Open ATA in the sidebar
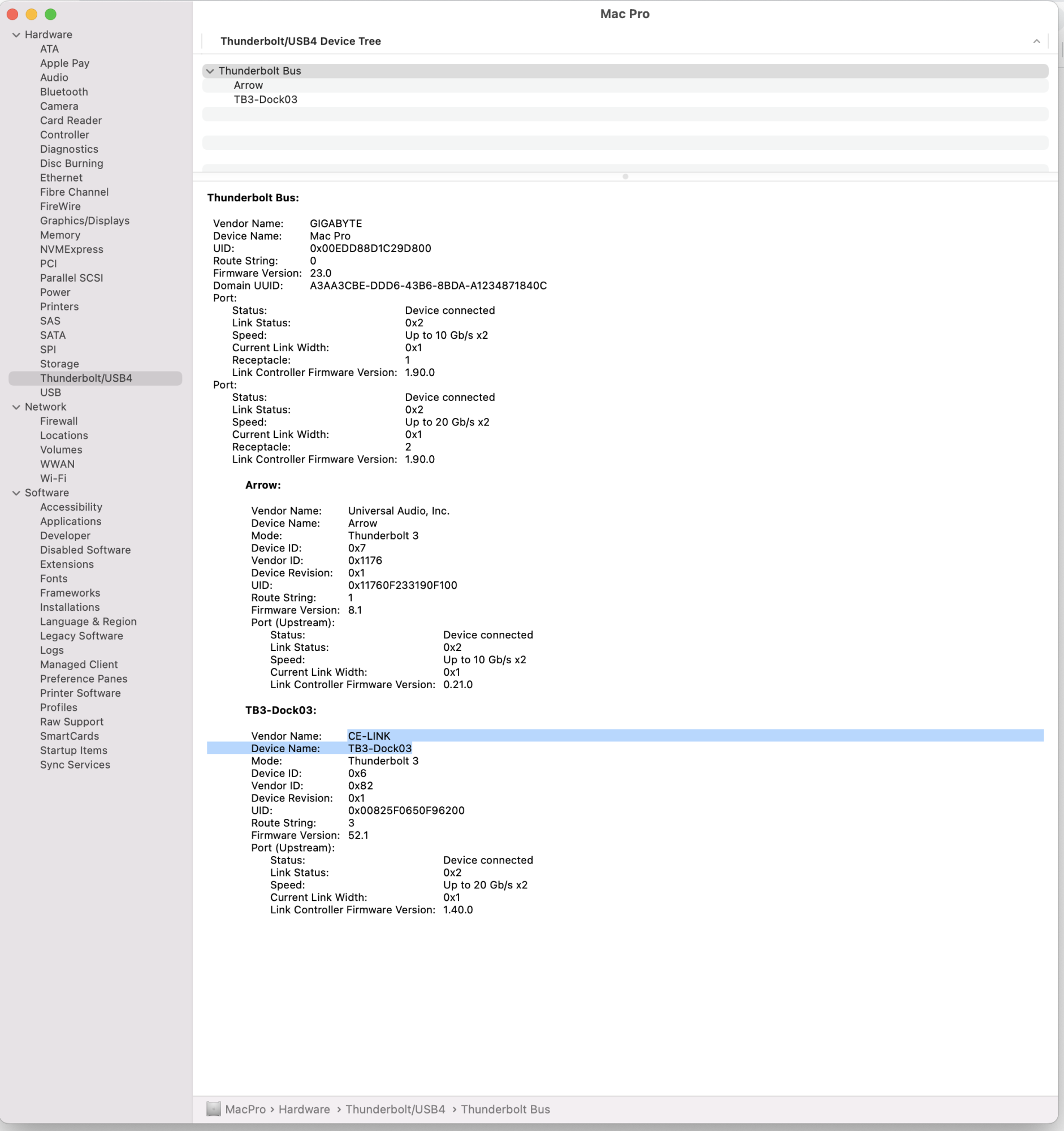Viewport: 1064px width, 1131px height. 50,49
